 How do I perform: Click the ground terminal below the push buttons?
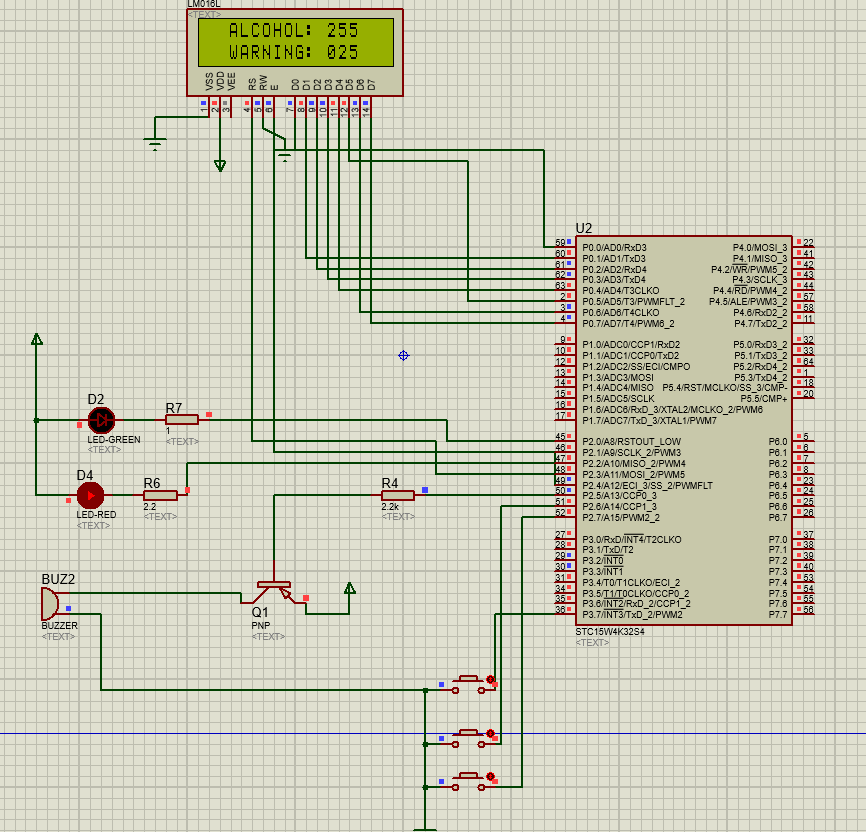(x=425, y=829)
